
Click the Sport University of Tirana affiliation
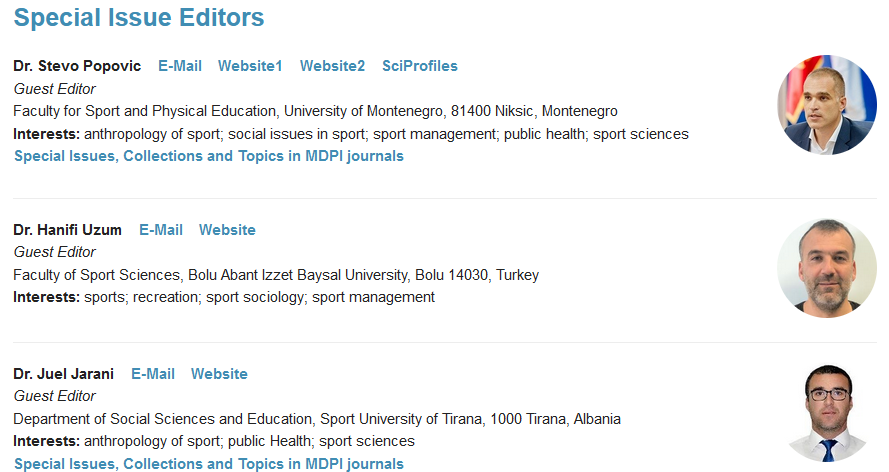click(317, 419)
